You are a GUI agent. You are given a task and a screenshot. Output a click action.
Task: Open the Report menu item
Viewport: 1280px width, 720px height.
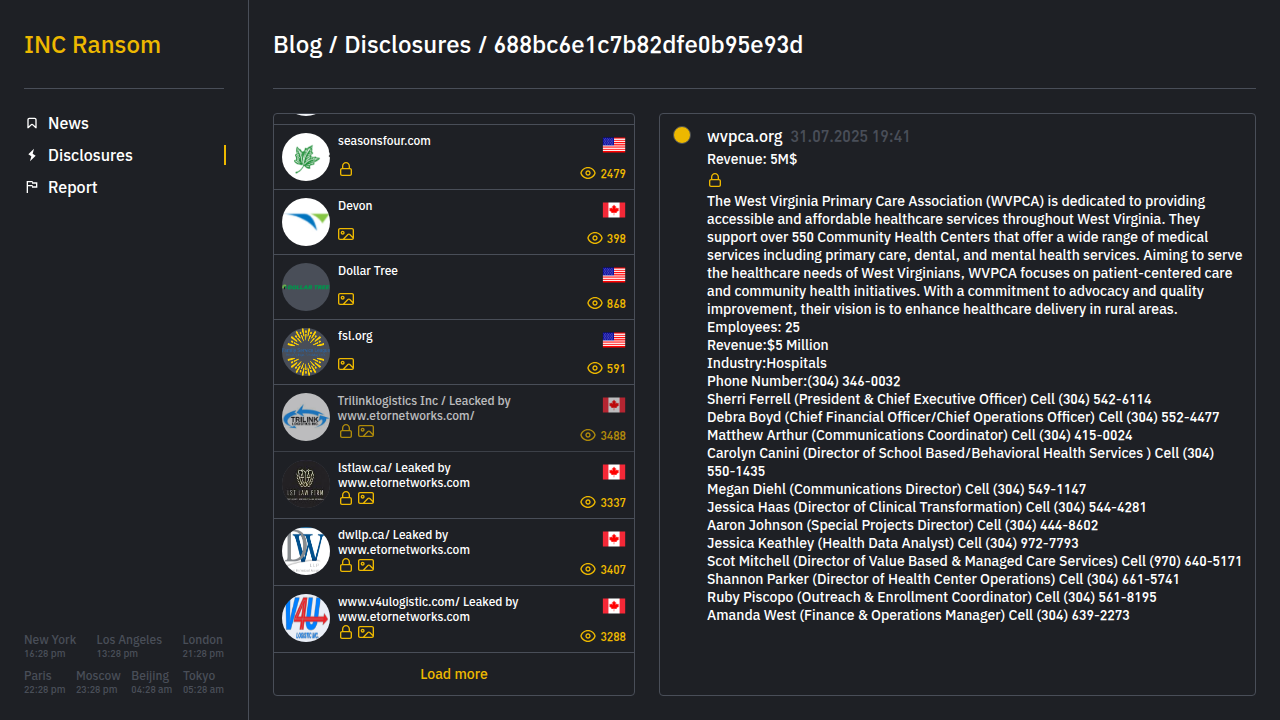[x=73, y=187]
